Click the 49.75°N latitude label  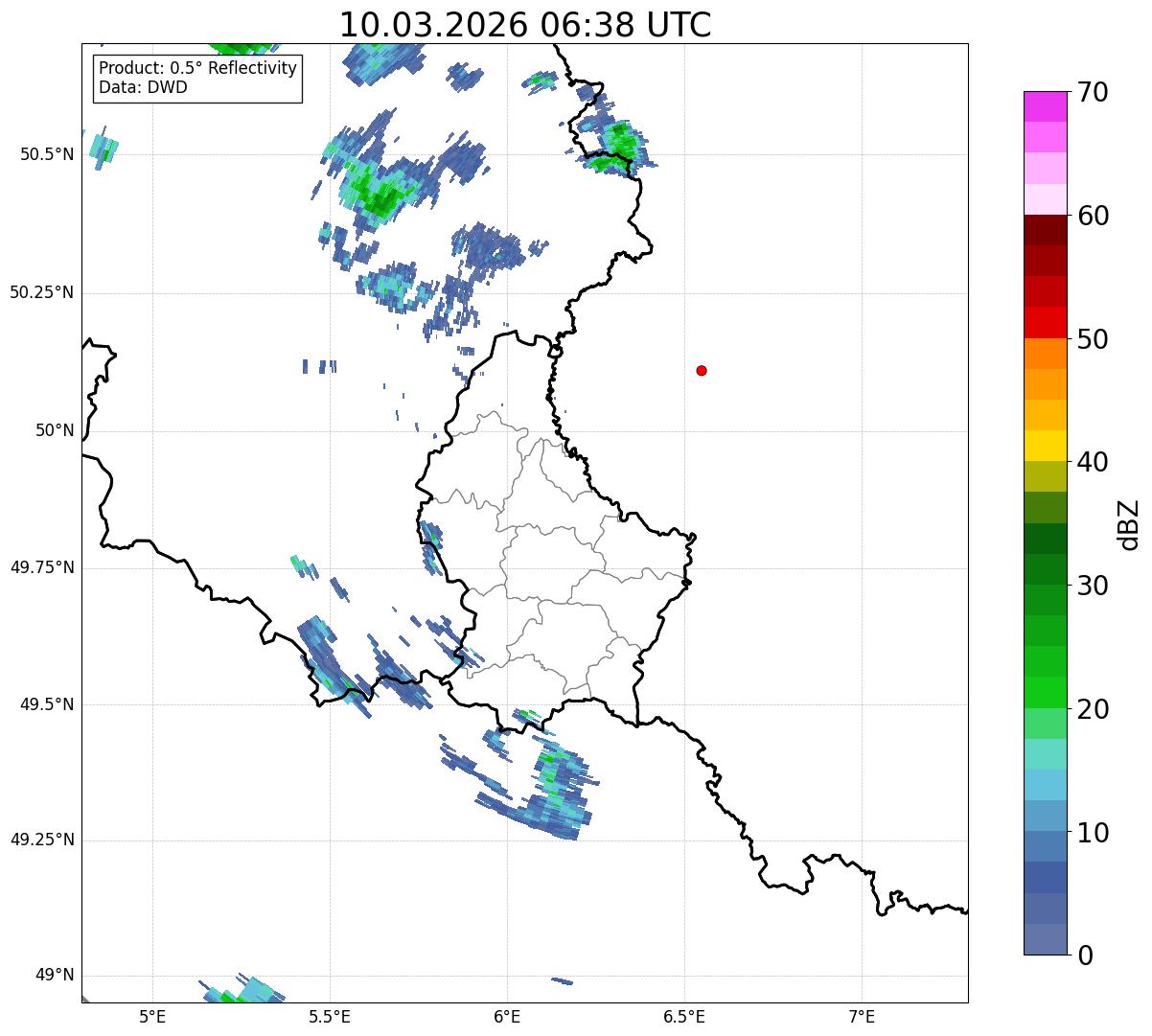click(x=42, y=567)
